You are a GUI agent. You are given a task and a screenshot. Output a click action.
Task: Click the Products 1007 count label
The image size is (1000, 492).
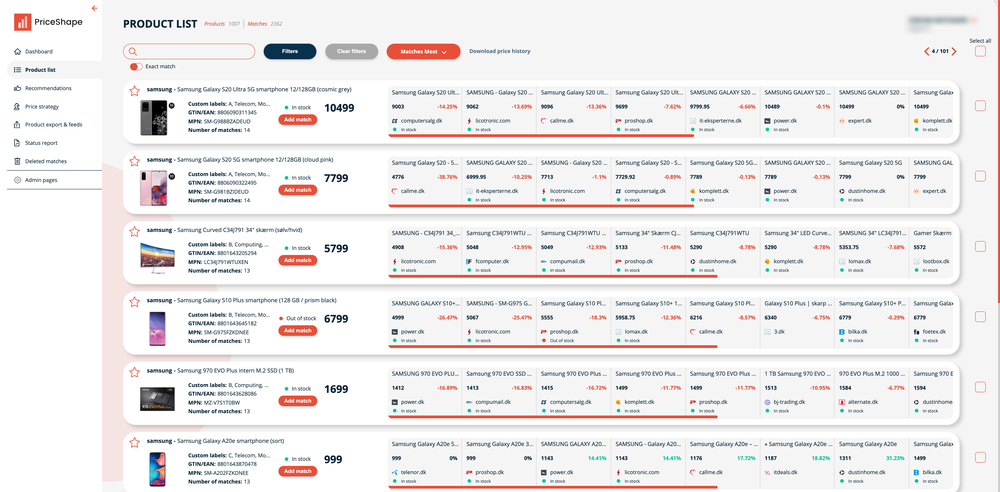click(x=222, y=24)
